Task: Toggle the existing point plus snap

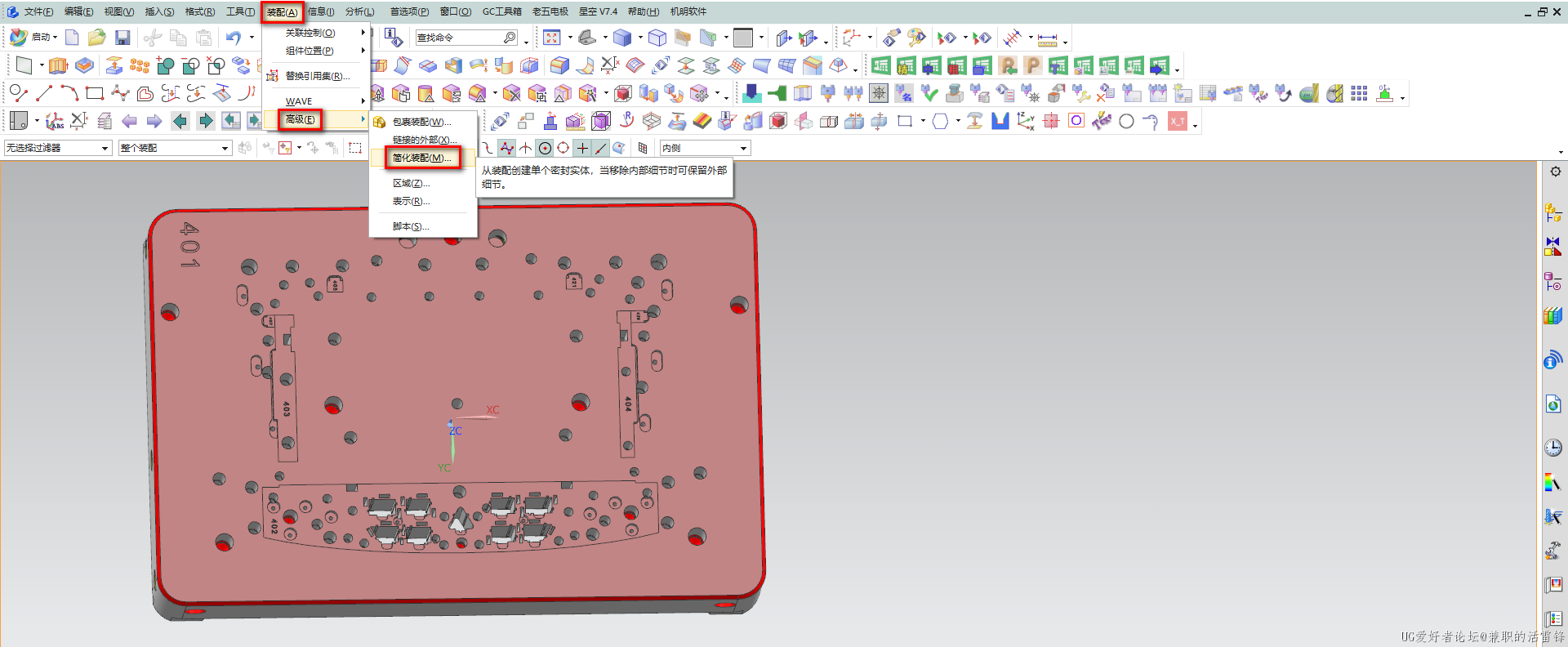Action: click(x=582, y=148)
